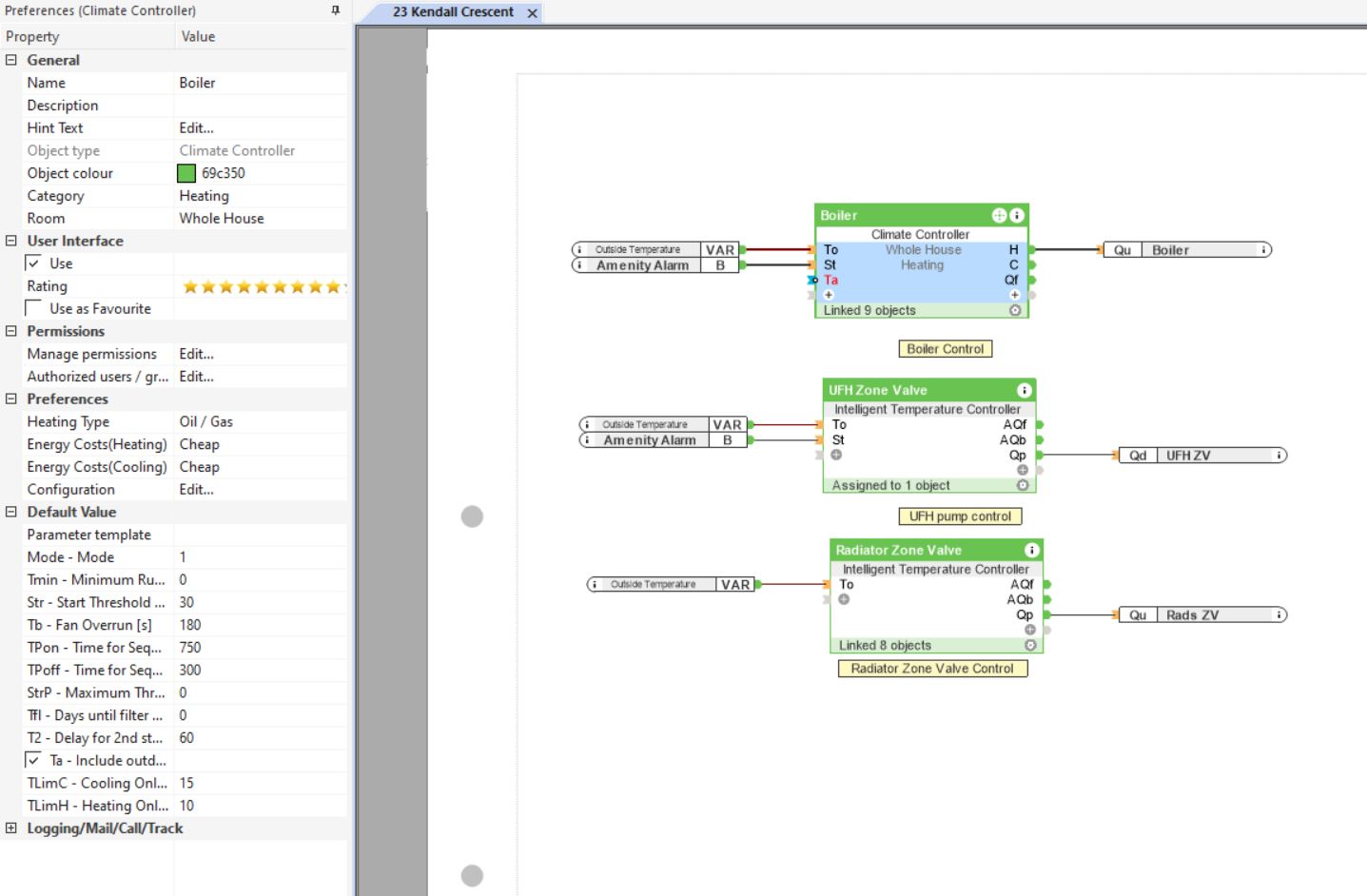This screenshot has height=896, width=1367.
Task: Click the move crosshair icon on Boiler block
Action: [999, 216]
